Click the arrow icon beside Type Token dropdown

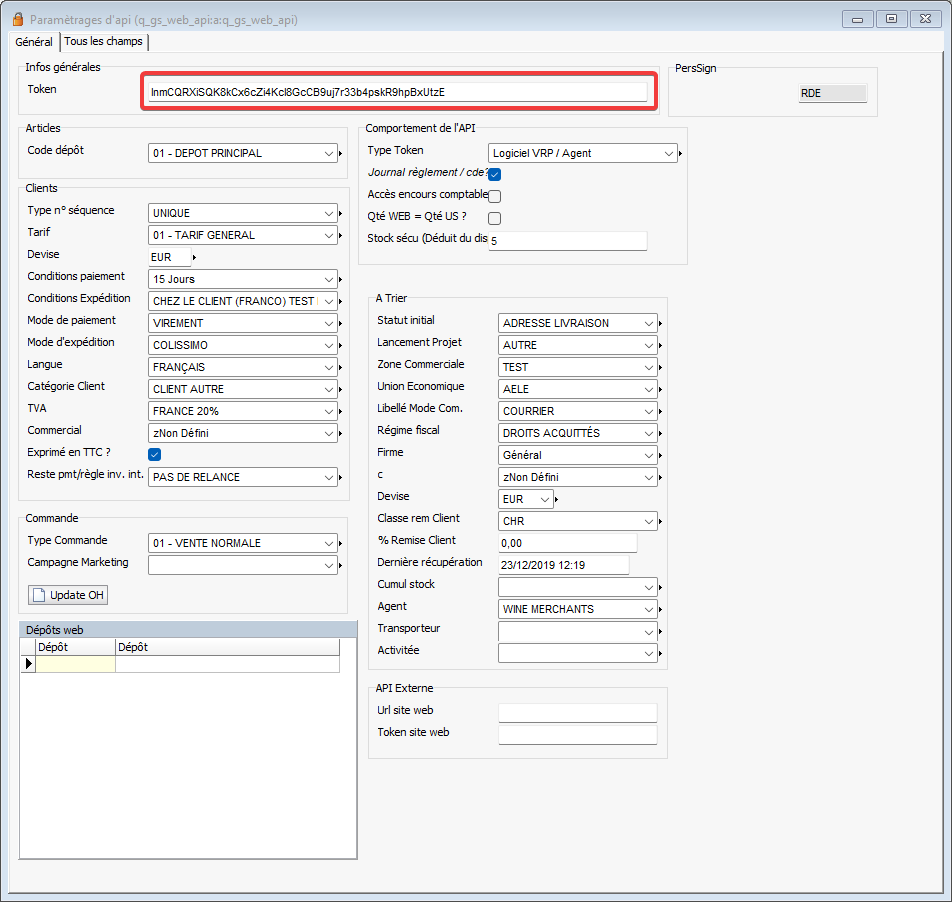(681, 154)
